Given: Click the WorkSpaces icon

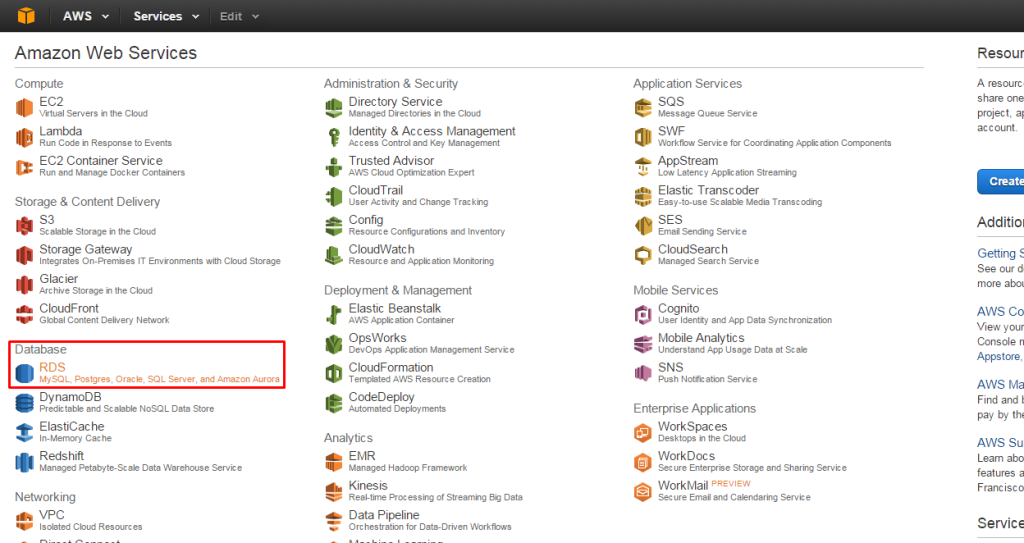Looking at the screenshot, I should coord(643,433).
